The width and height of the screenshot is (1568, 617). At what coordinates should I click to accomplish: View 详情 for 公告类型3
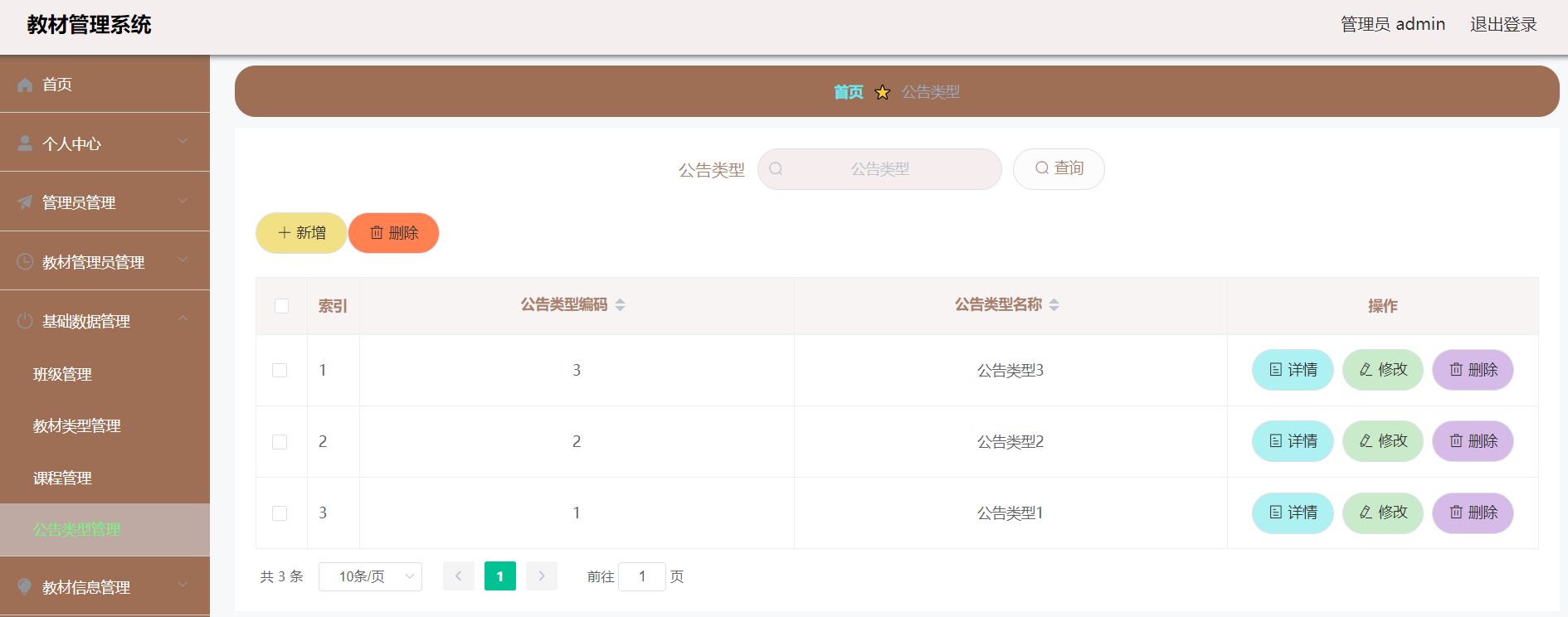pyautogui.click(x=1293, y=370)
